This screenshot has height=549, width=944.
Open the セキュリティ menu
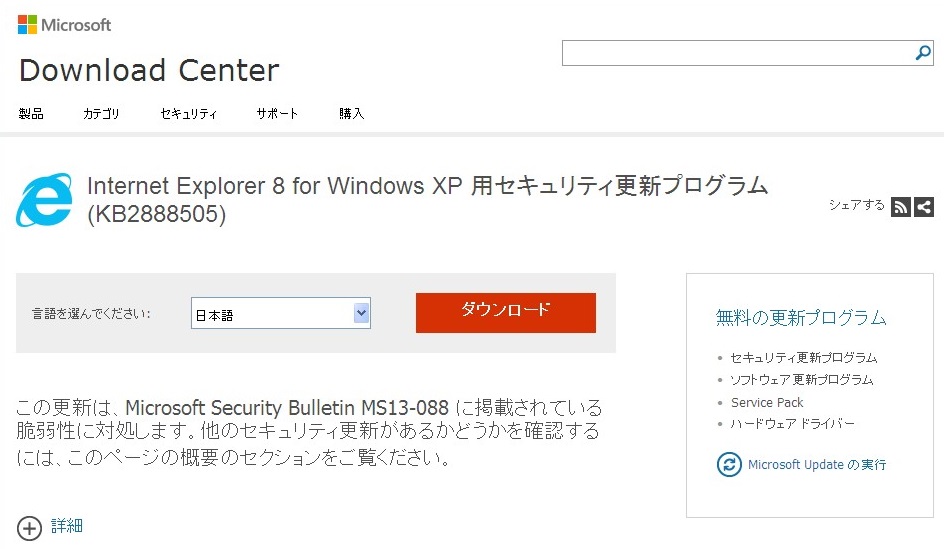(188, 114)
